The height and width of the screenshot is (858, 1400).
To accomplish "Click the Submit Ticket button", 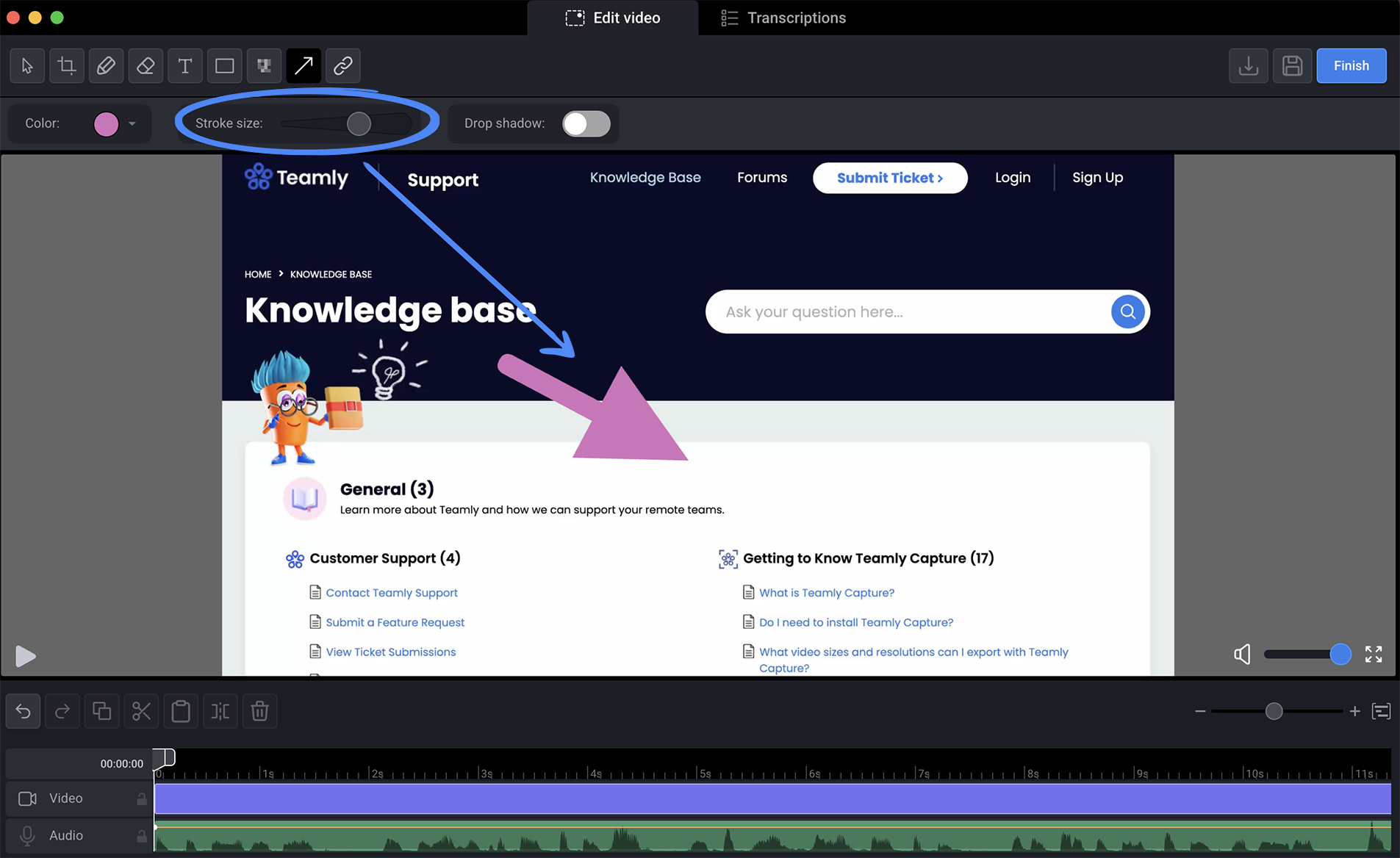I will (x=890, y=178).
